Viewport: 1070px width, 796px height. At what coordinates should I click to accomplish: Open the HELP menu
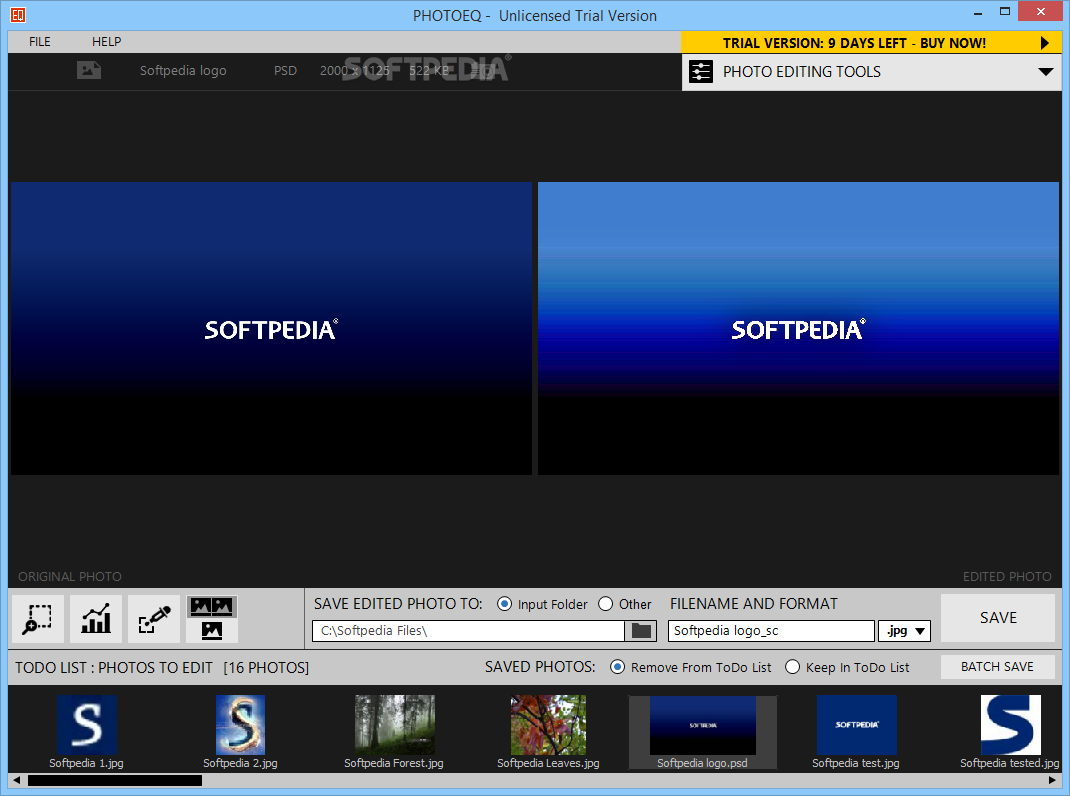tap(106, 42)
